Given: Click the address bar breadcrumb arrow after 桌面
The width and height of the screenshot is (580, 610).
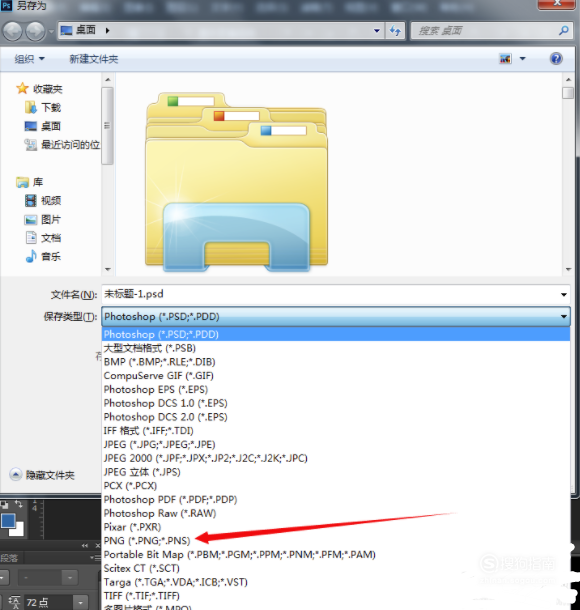Looking at the screenshot, I should coord(107,30).
